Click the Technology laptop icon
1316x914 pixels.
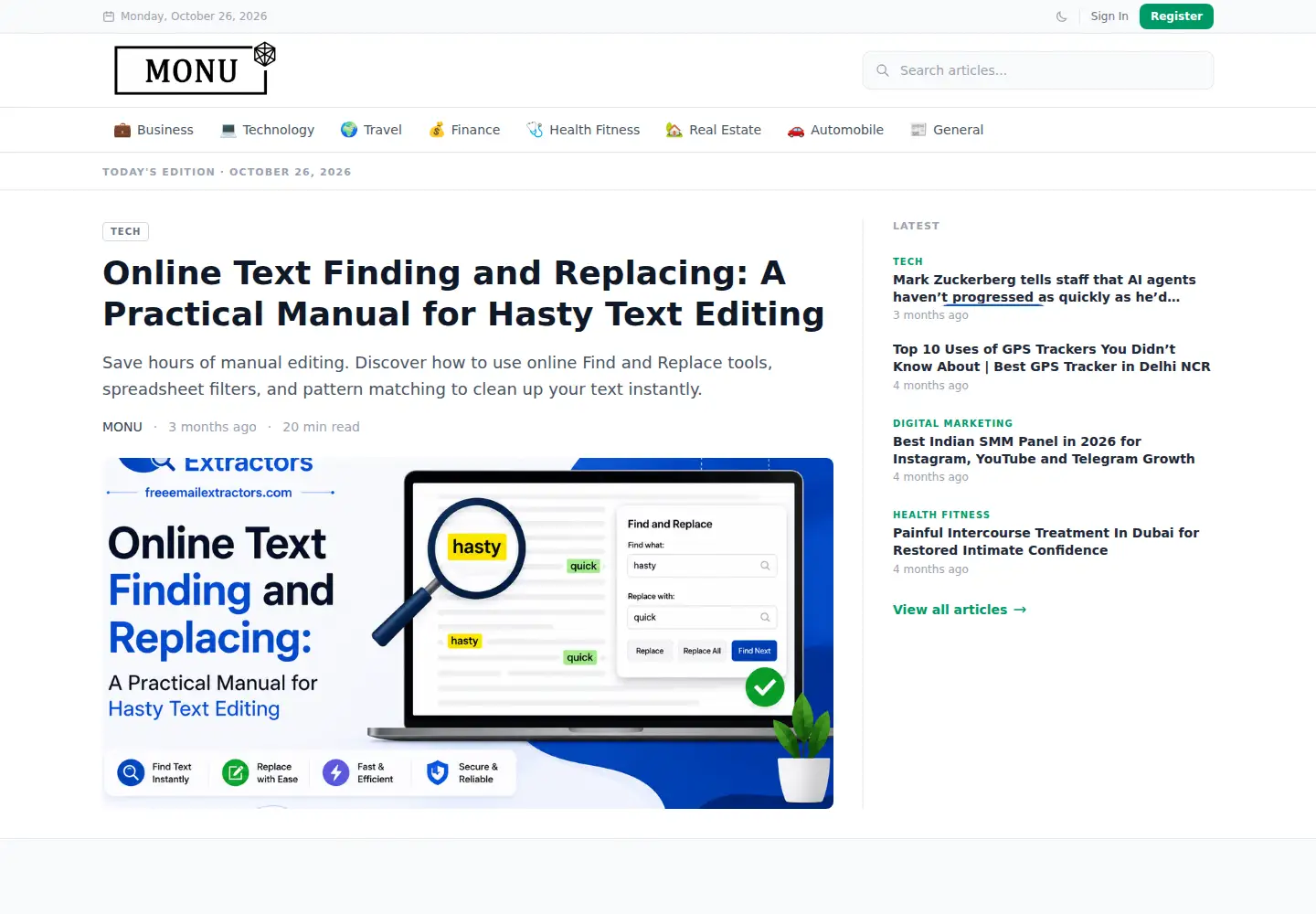click(228, 130)
